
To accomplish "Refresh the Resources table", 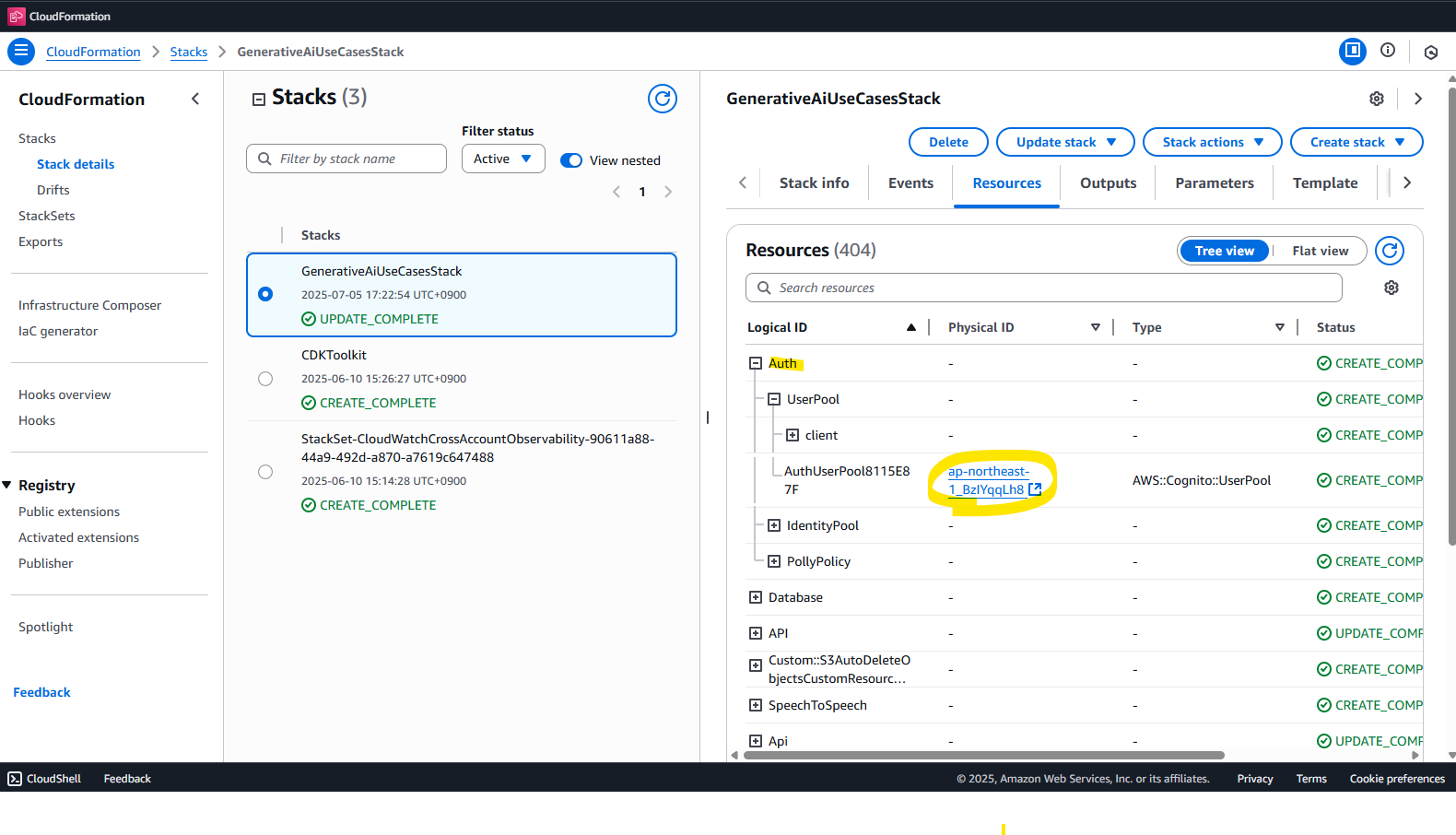I will 1390,251.
